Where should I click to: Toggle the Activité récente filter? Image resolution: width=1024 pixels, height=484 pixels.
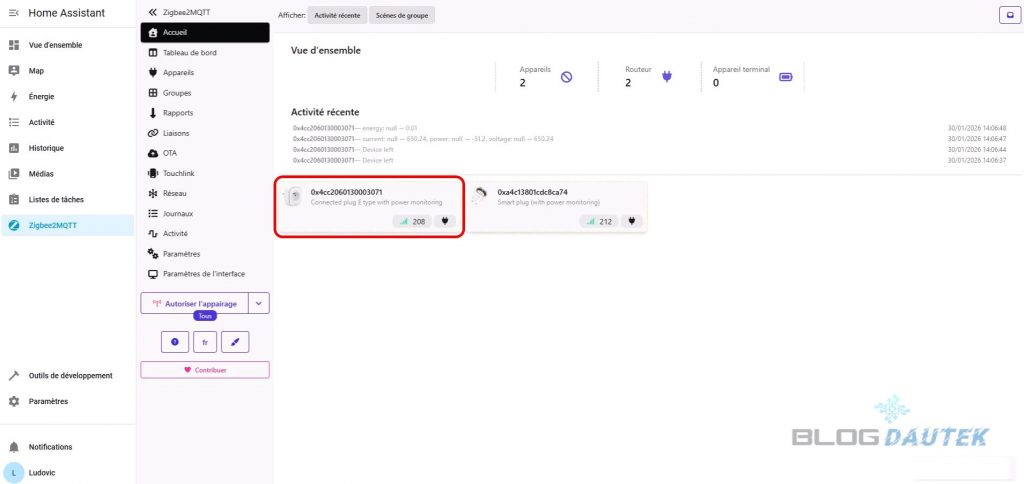337,15
